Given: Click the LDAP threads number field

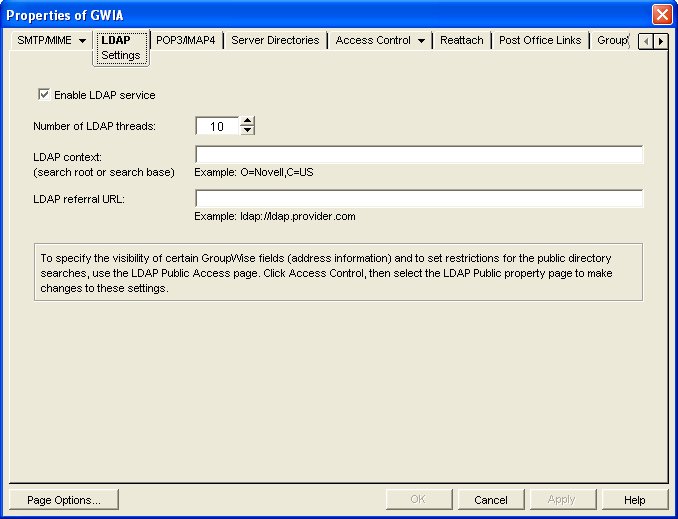Looking at the screenshot, I should (x=217, y=126).
